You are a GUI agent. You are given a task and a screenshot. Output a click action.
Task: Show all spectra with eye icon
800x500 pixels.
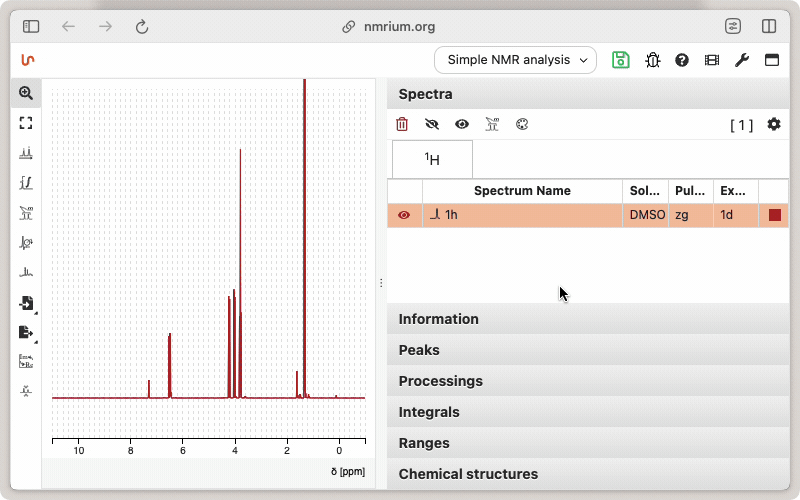coord(462,125)
